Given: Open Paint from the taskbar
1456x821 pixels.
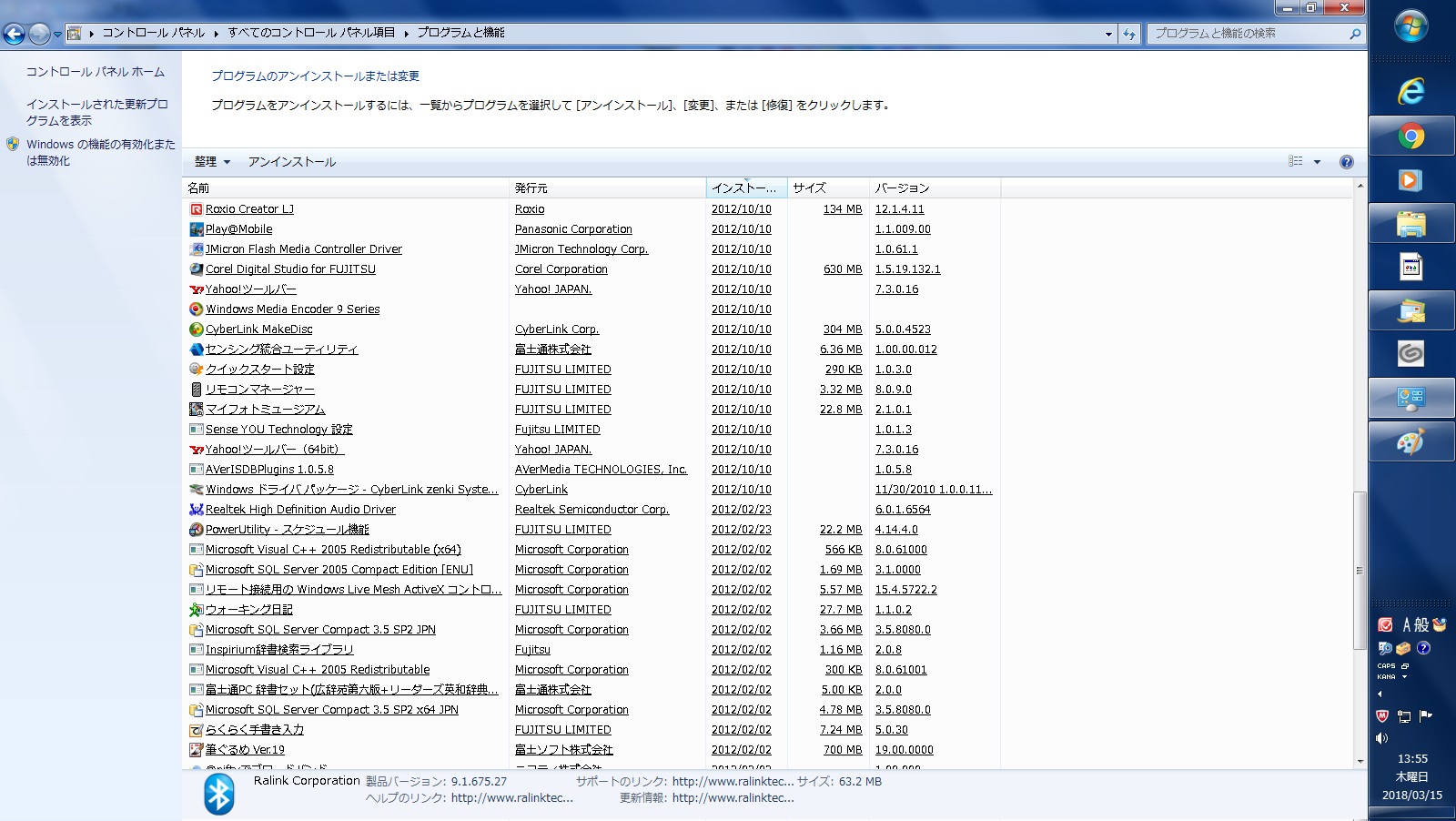Looking at the screenshot, I should point(1410,443).
